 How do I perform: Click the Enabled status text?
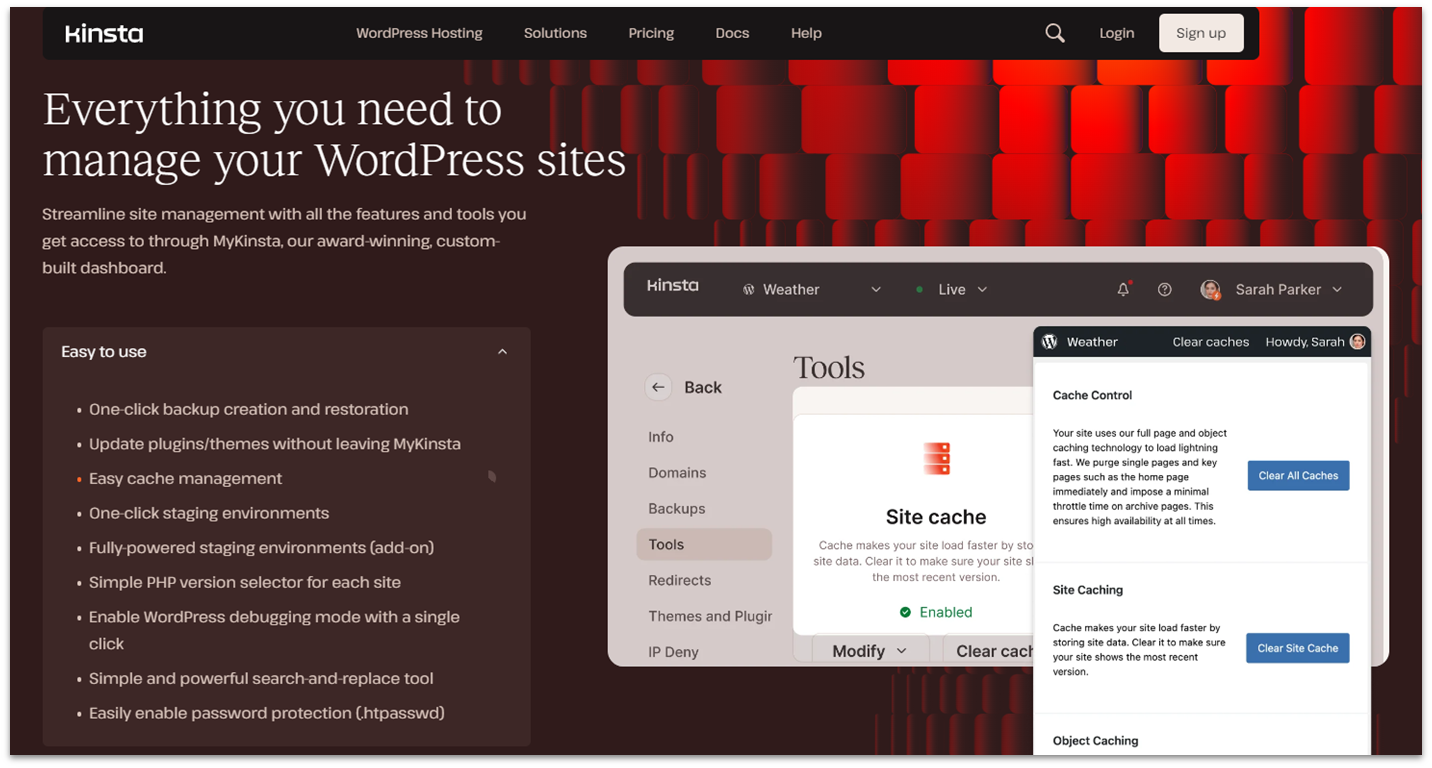(x=946, y=612)
